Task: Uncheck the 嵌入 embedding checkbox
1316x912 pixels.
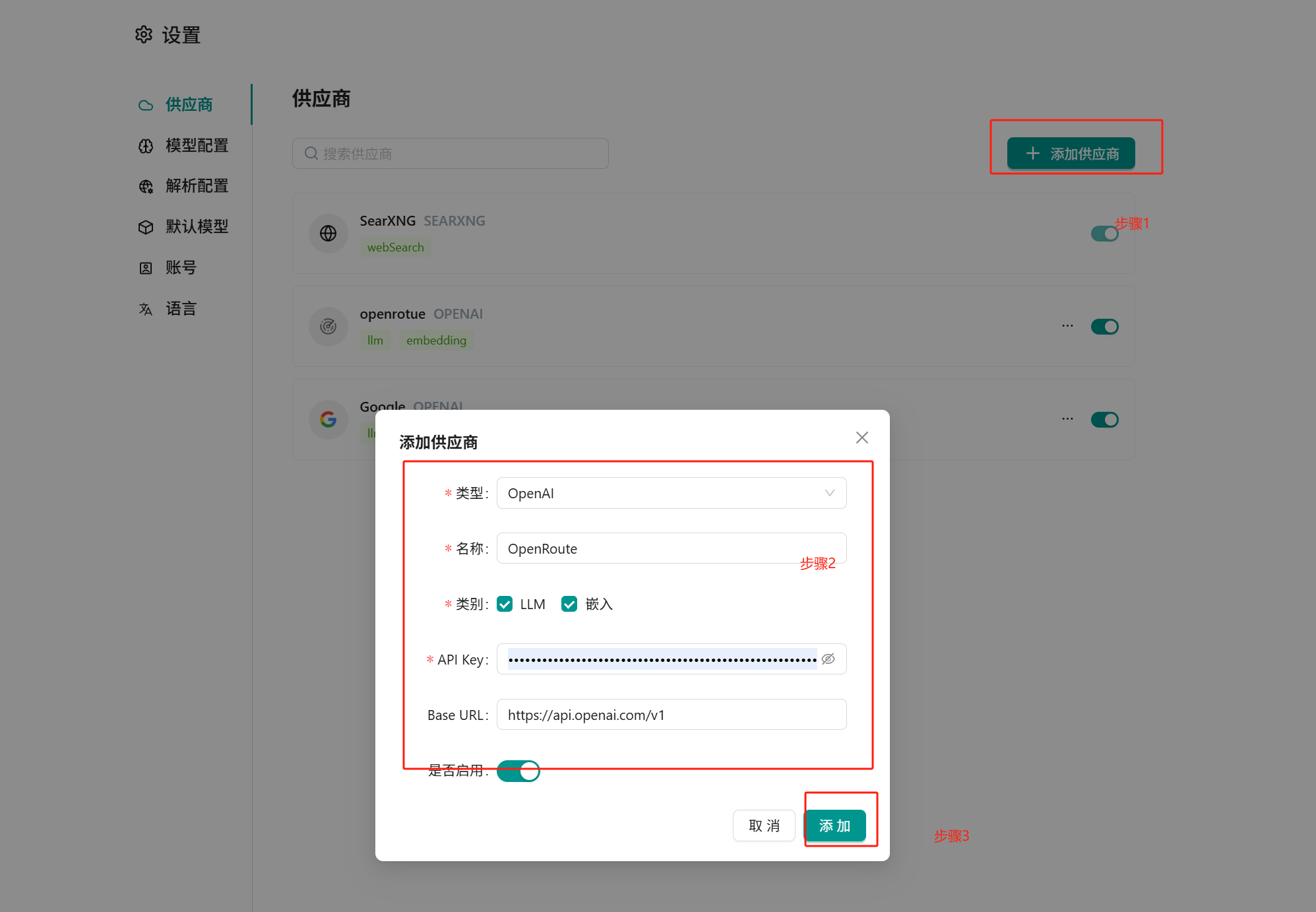Action: point(569,604)
